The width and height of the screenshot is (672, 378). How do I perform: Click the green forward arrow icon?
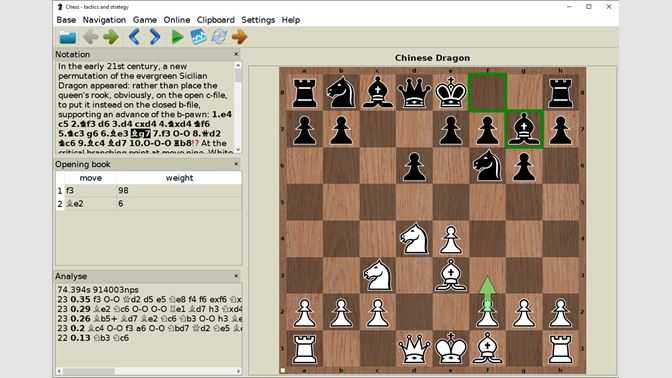click(111, 37)
